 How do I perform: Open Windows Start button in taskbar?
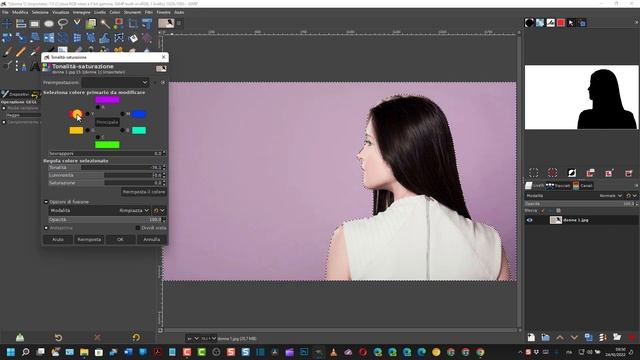point(11,352)
